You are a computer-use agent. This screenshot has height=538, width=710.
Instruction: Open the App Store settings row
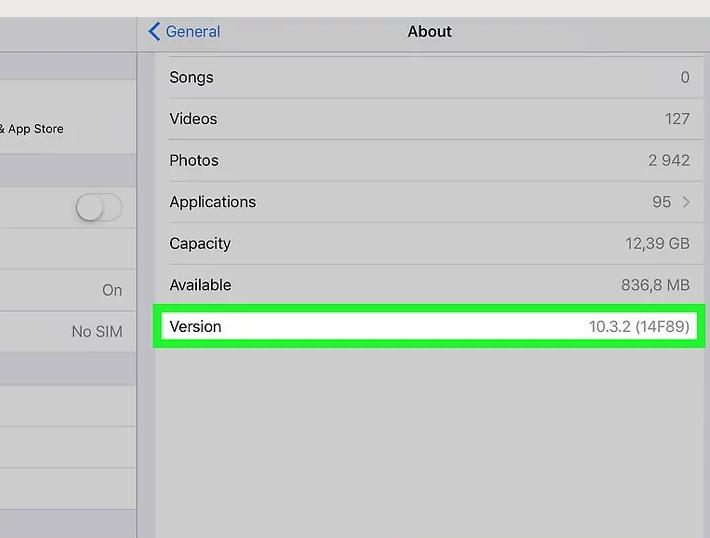click(35, 129)
